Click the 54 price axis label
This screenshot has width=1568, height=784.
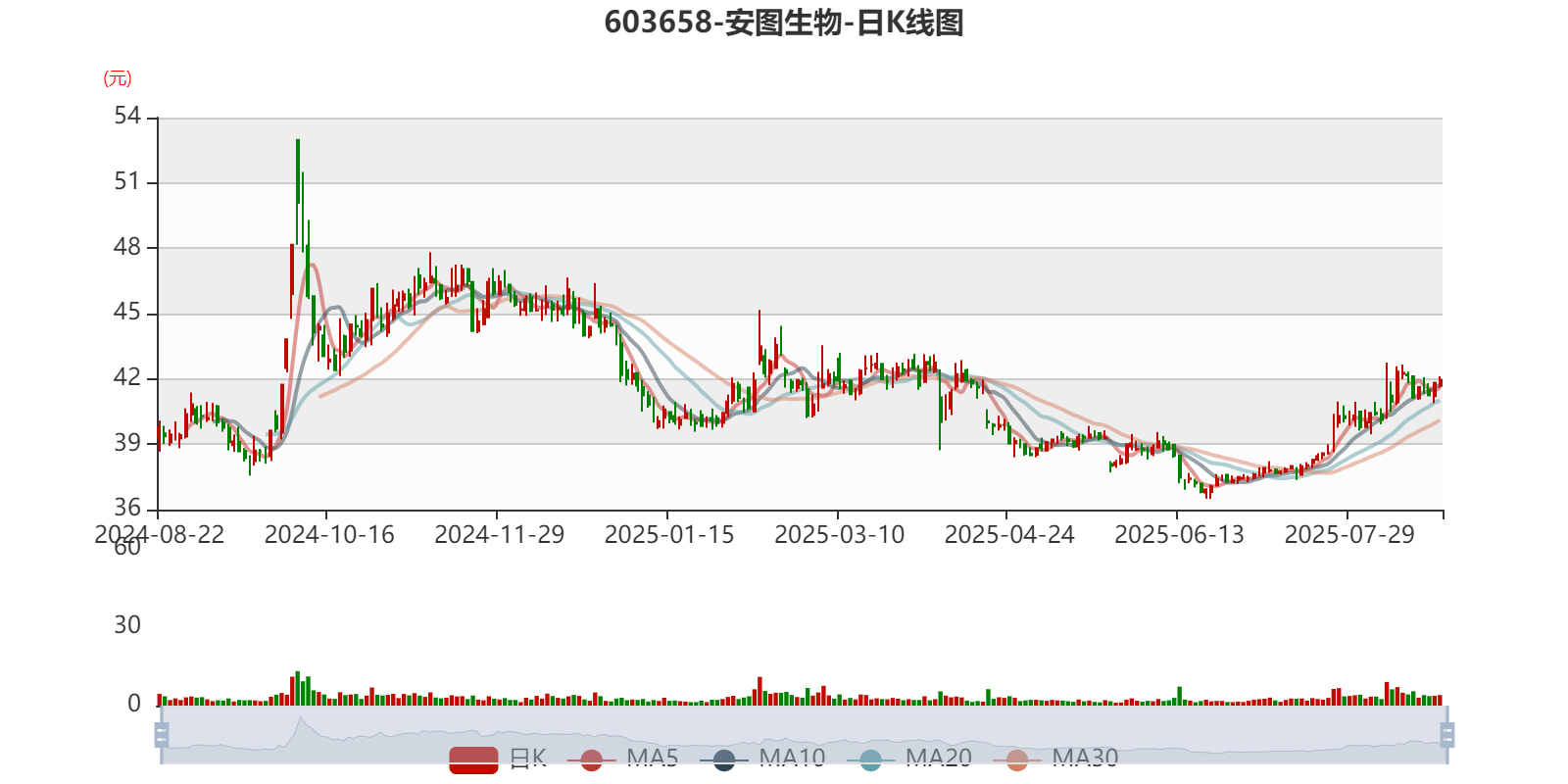(x=127, y=117)
